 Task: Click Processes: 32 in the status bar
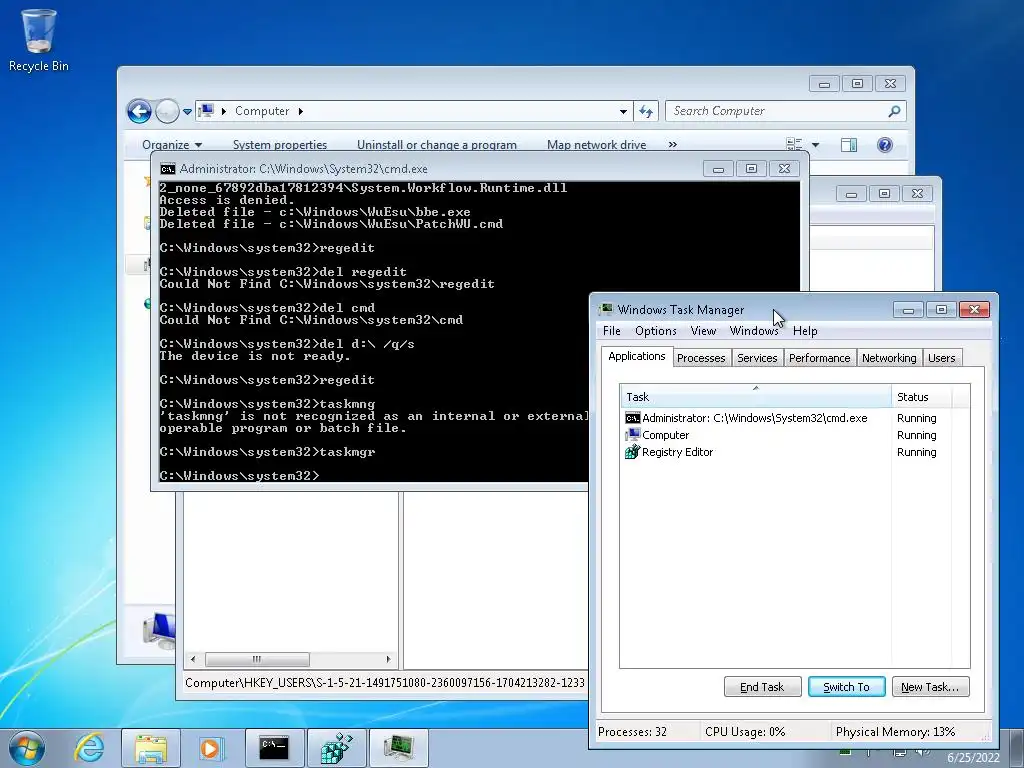click(x=632, y=731)
